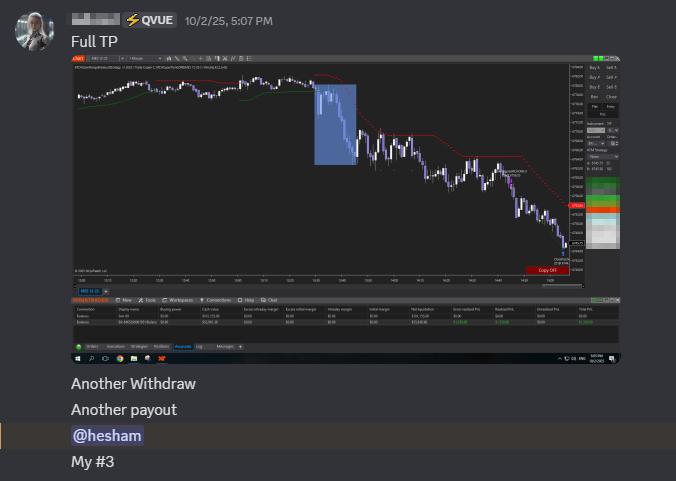Open the Windows Start menu in screenshot
Image resolution: width=676 pixels, height=481 pixels.
77,357
